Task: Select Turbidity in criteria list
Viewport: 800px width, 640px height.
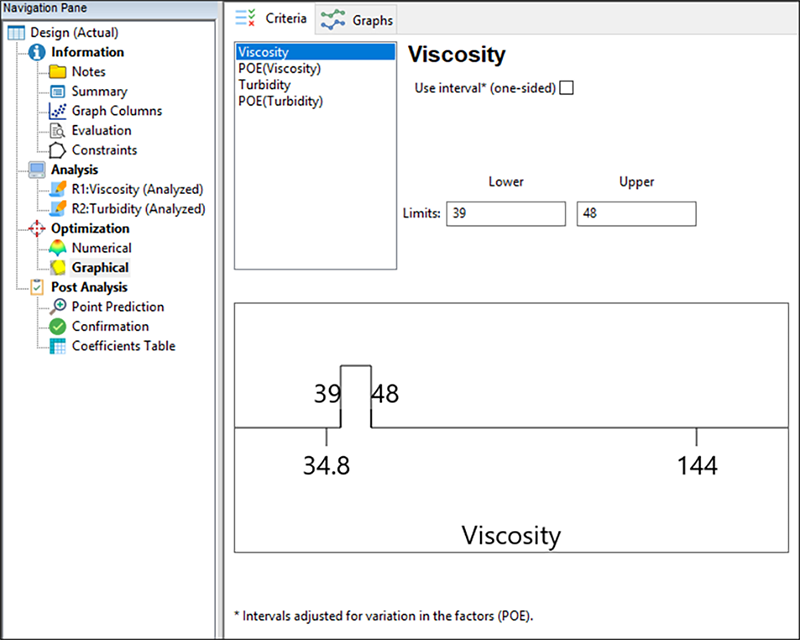Action: point(265,85)
